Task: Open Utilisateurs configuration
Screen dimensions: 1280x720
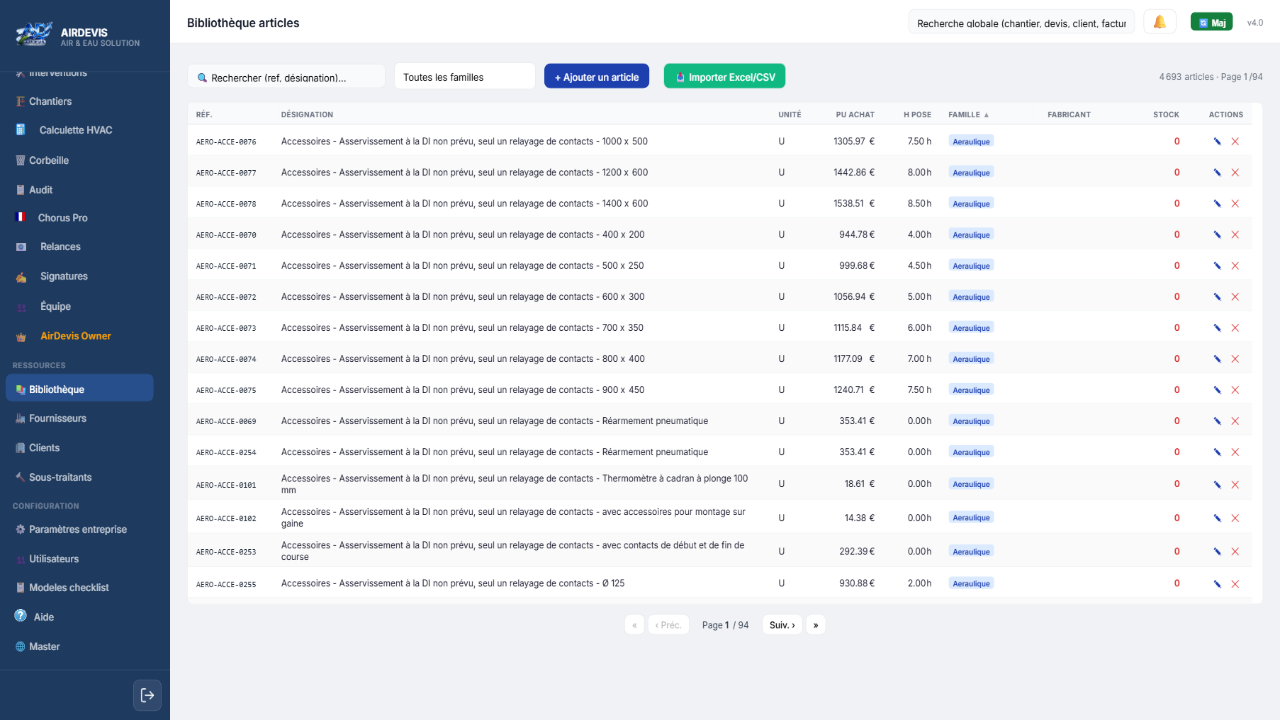Action: [54, 559]
